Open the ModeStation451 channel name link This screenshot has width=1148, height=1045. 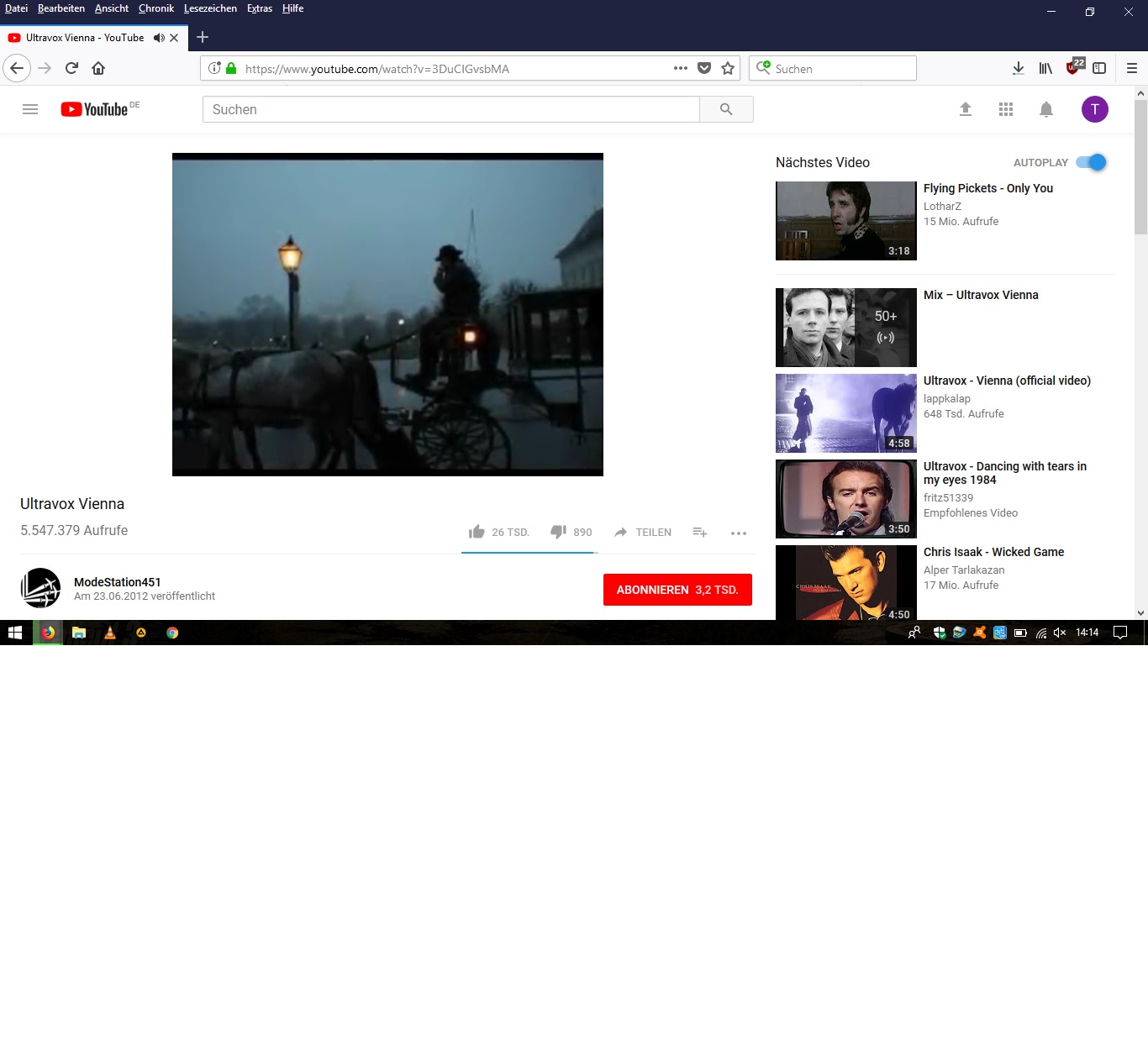117,582
